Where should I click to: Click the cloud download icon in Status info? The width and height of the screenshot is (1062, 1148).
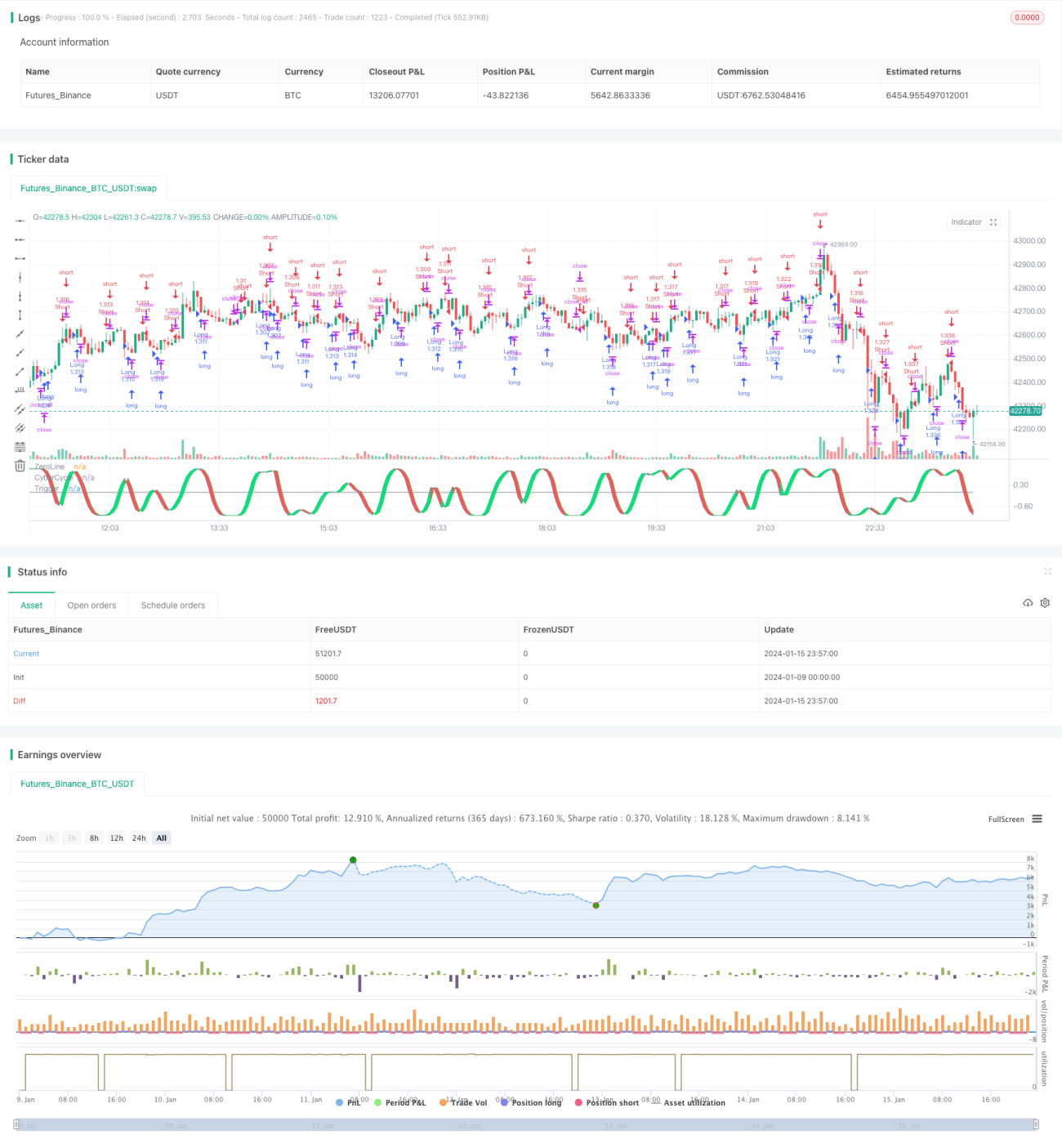click(1028, 603)
